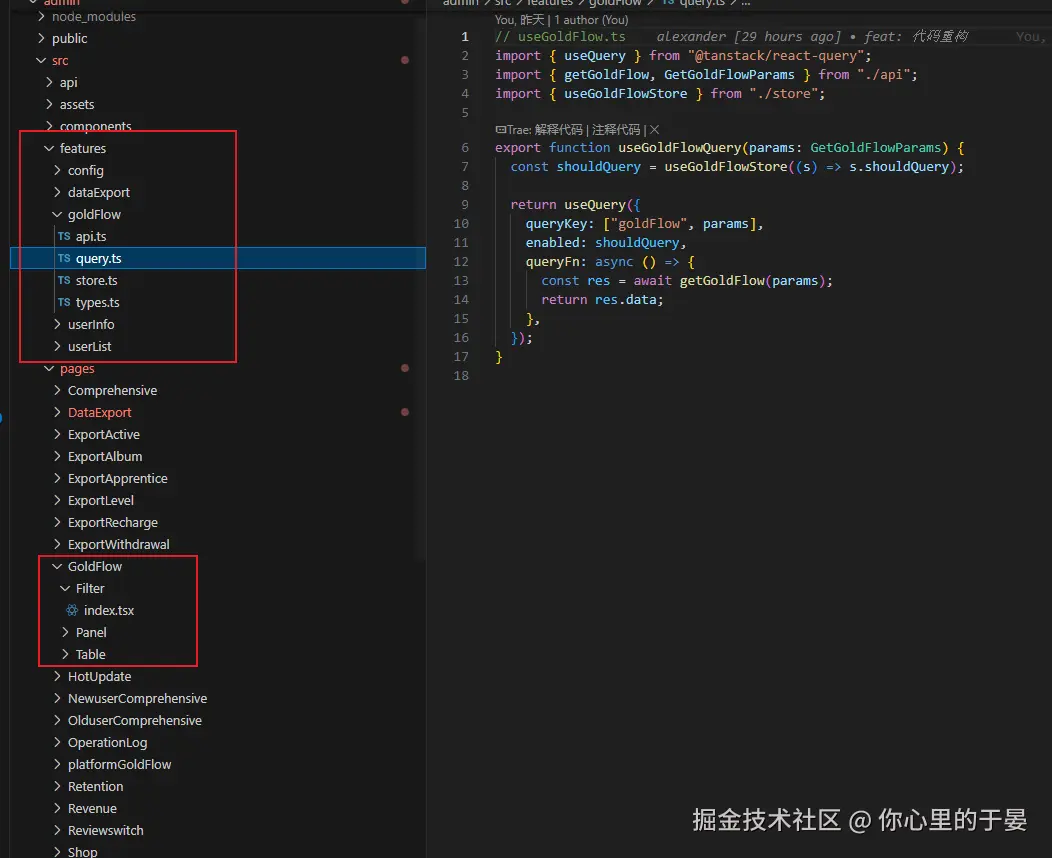Expand the userInfo folder chevron
Screen dimensions: 1052x858
[x=58, y=325]
